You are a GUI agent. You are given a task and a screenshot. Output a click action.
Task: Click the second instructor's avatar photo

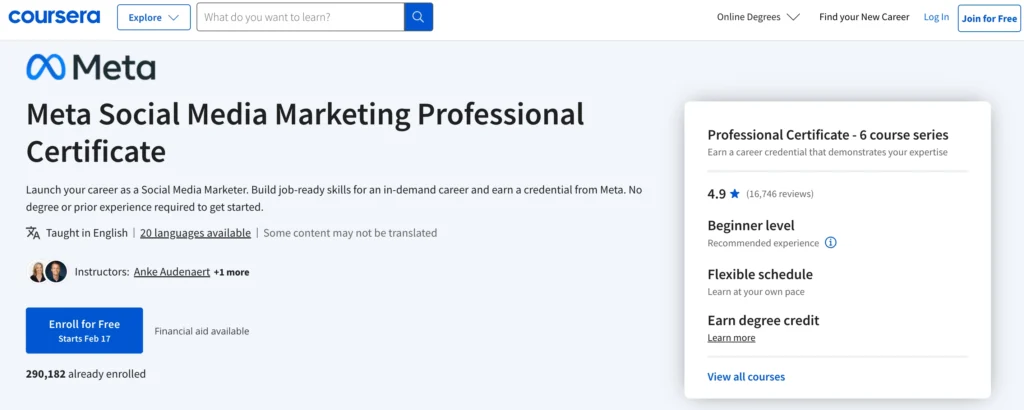point(56,272)
